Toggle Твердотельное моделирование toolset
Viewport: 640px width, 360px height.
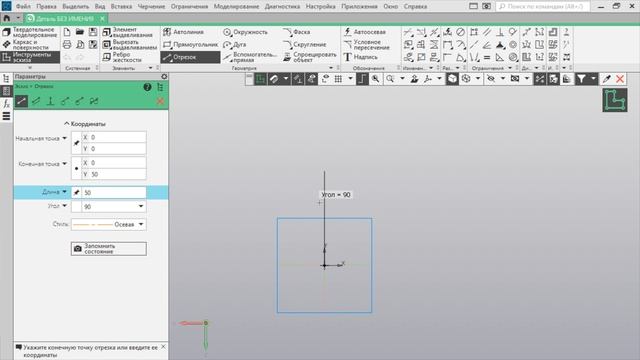(x=30, y=32)
